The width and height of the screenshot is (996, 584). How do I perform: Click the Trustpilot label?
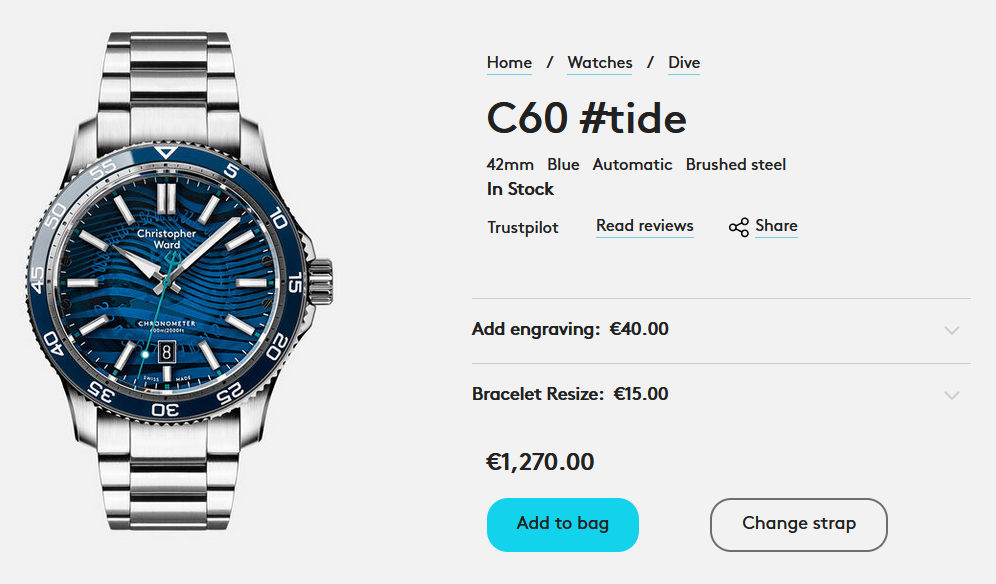522,228
